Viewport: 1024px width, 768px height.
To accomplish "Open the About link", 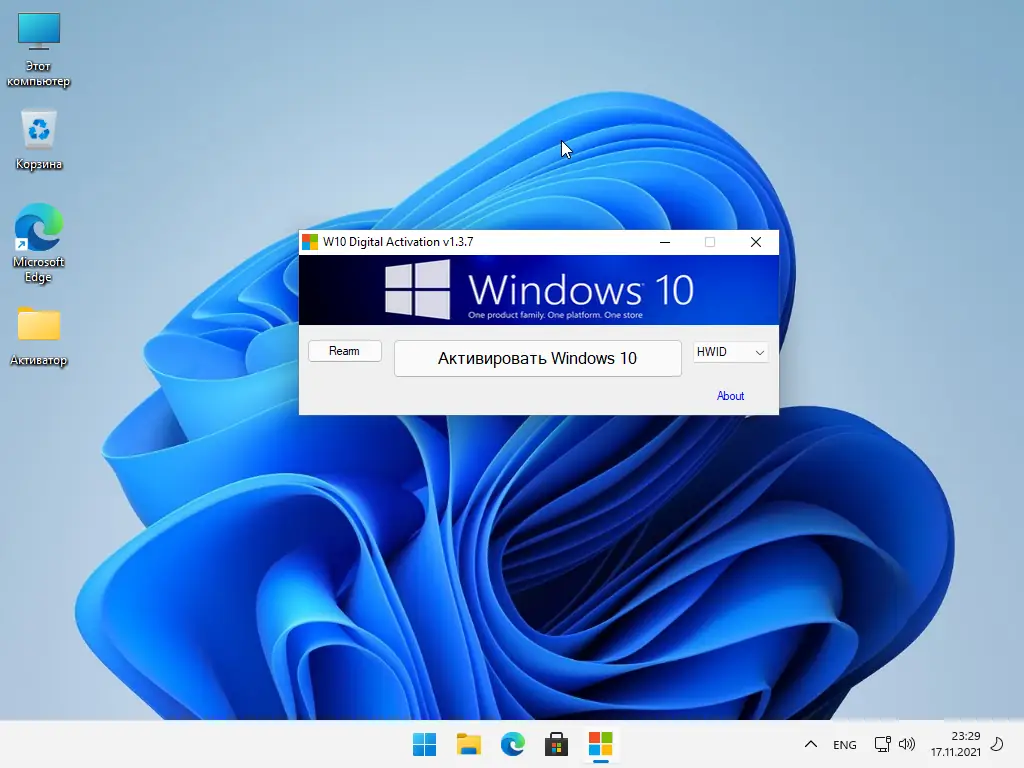I will (730, 396).
